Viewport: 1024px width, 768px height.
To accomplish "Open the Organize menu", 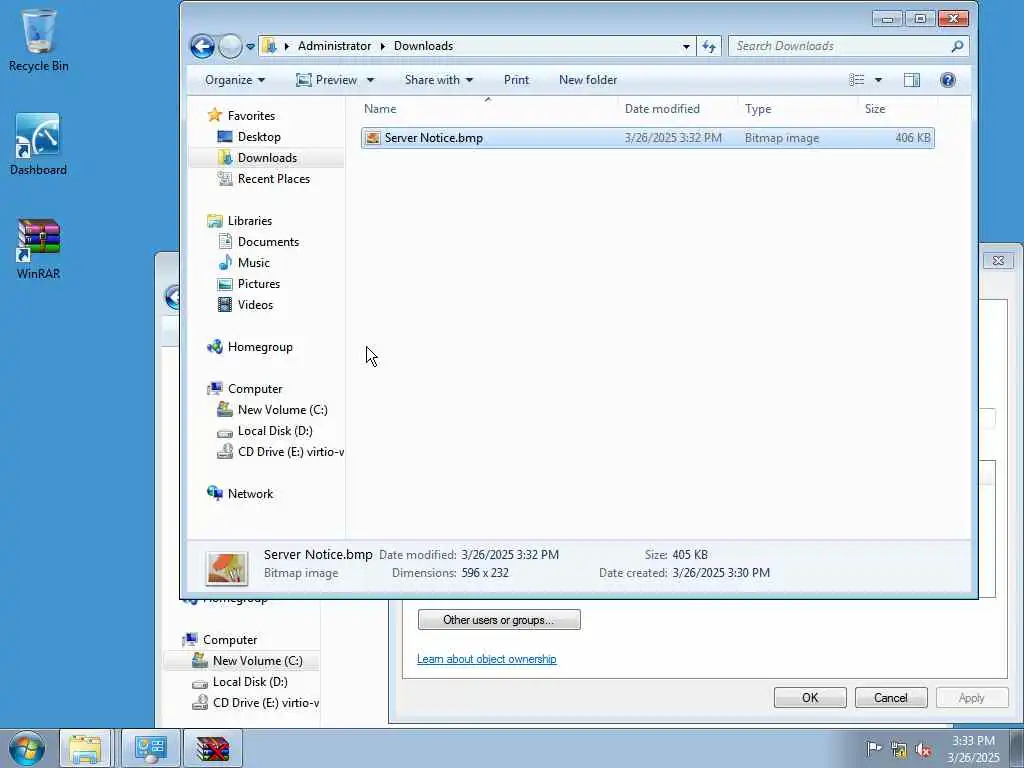I will (234, 80).
